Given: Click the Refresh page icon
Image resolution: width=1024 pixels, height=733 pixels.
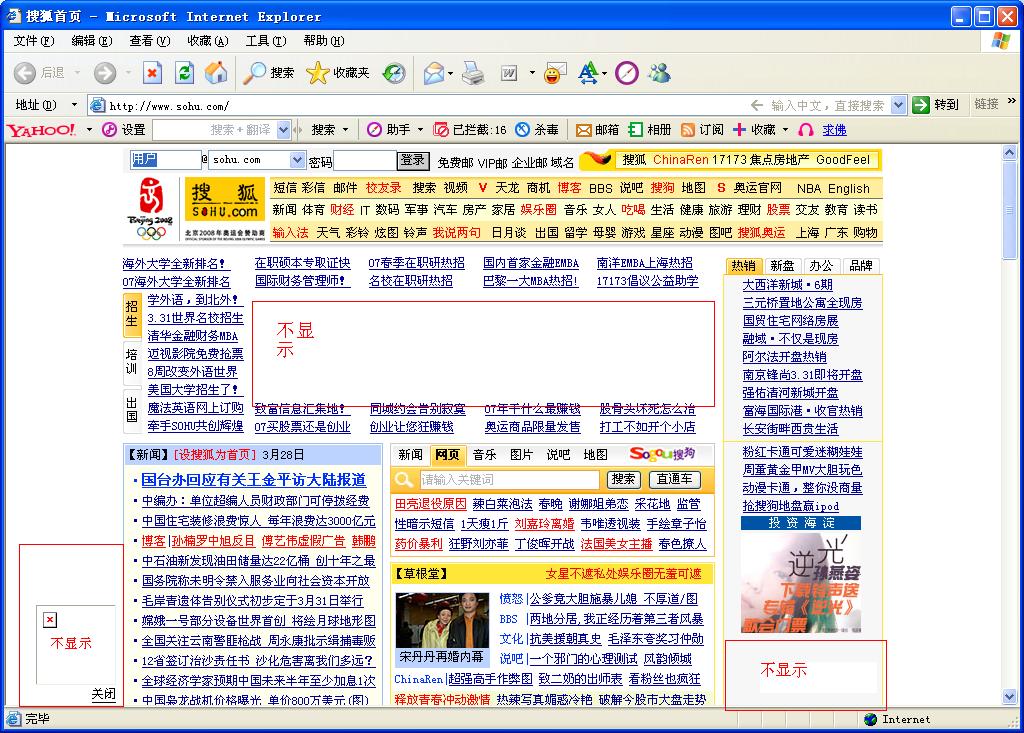Looking at the screenshot, I should coord(184,73).
